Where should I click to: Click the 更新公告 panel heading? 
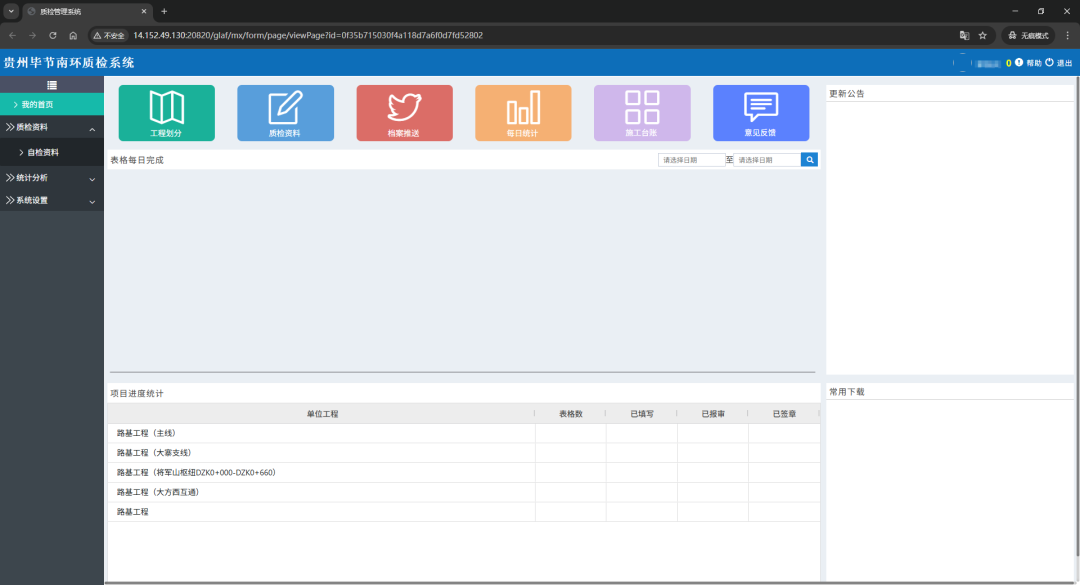(x=847, y=94)
